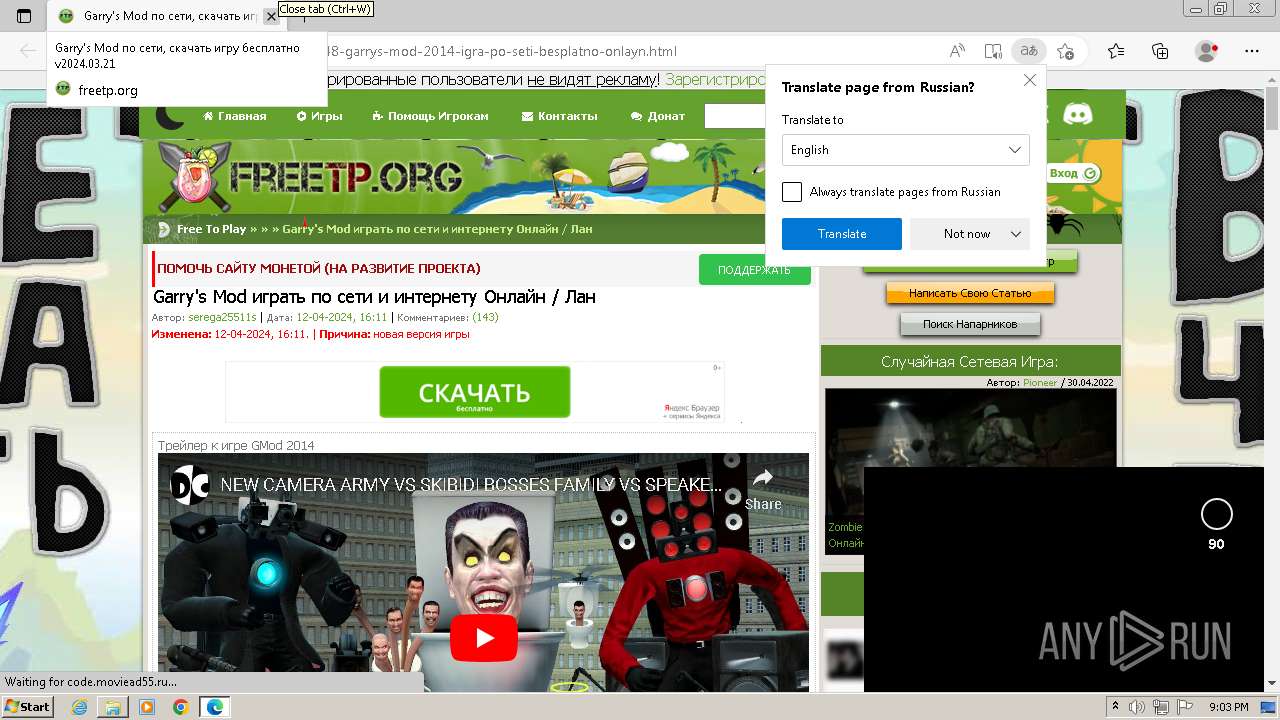Open the Translate to language dropdown
The image size is (1280, 720).
click(905, 150)
